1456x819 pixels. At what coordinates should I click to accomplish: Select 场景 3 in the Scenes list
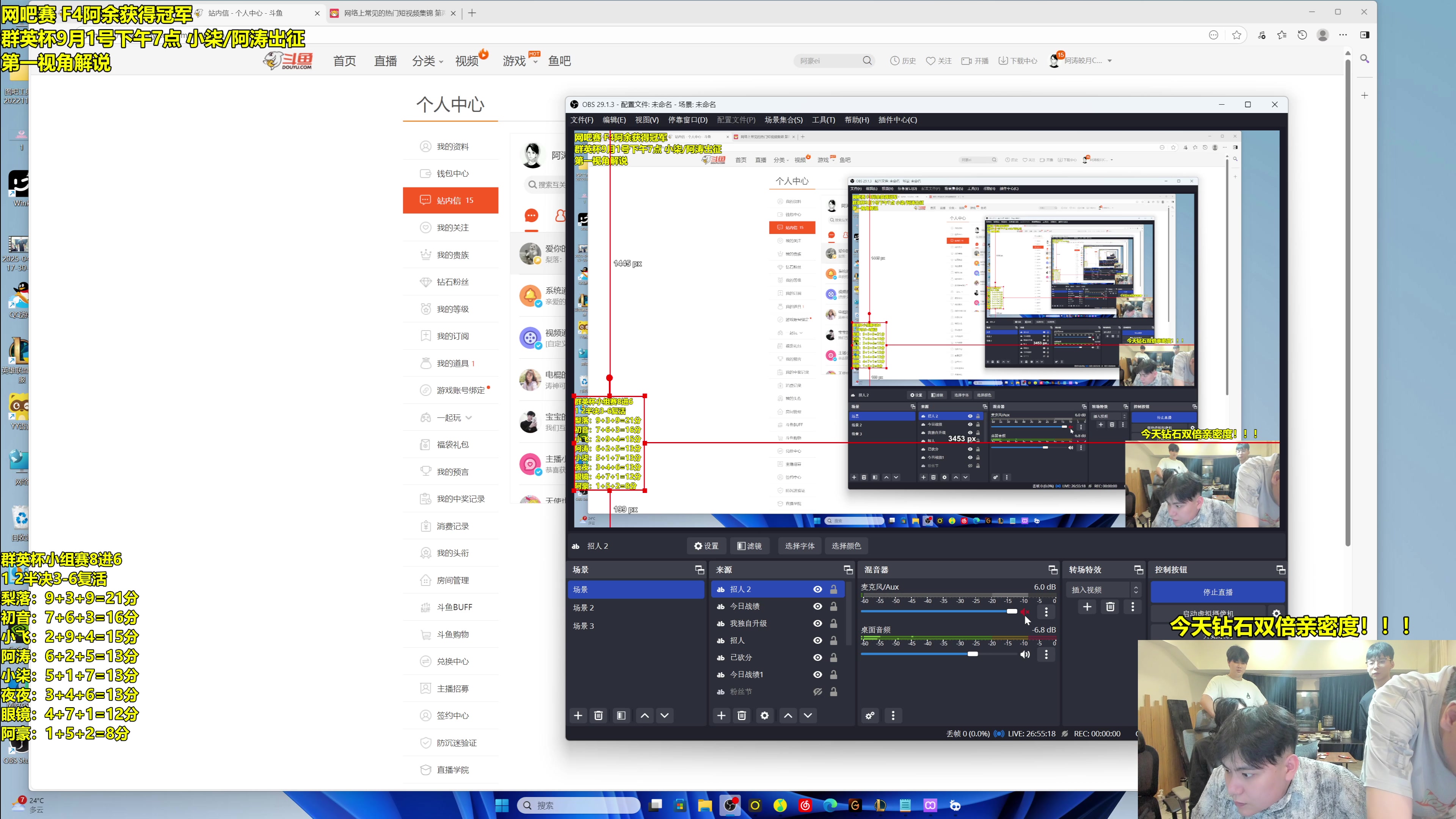click(x=636, y=626)
